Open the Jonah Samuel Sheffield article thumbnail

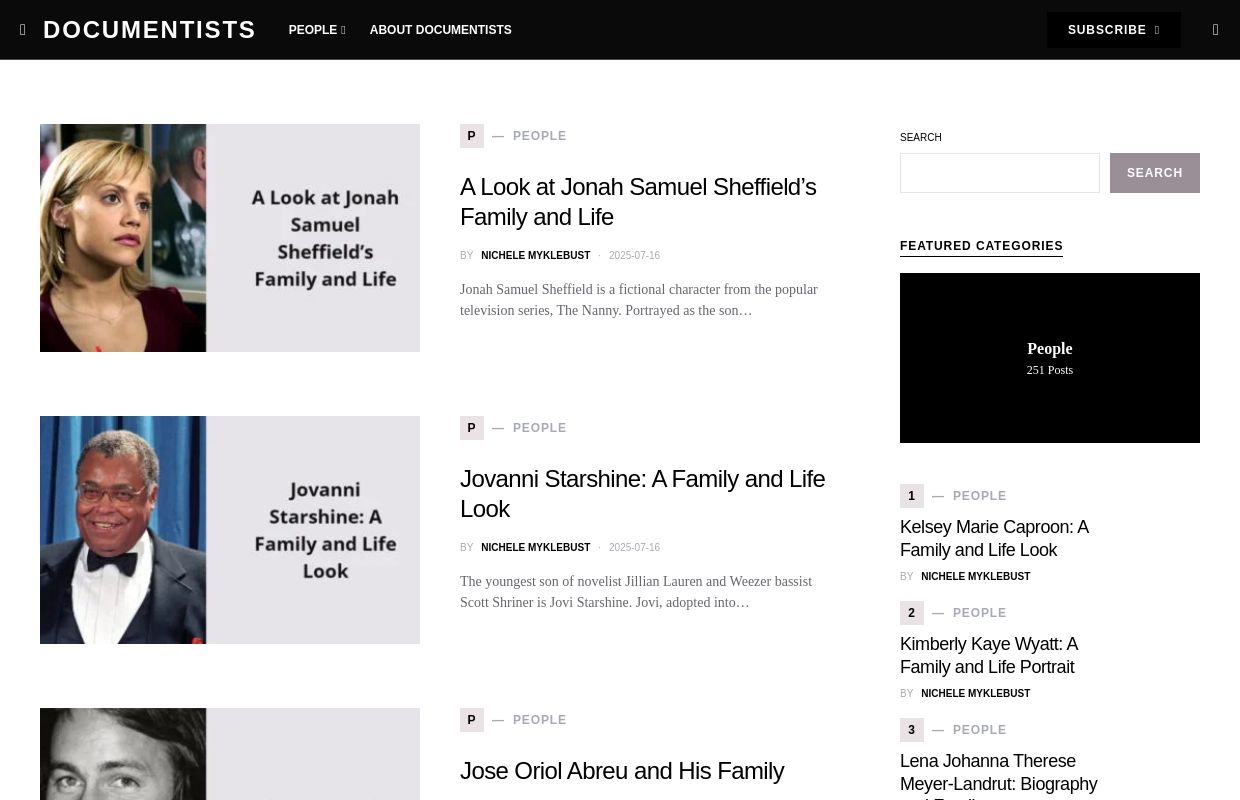coord(229,238)
